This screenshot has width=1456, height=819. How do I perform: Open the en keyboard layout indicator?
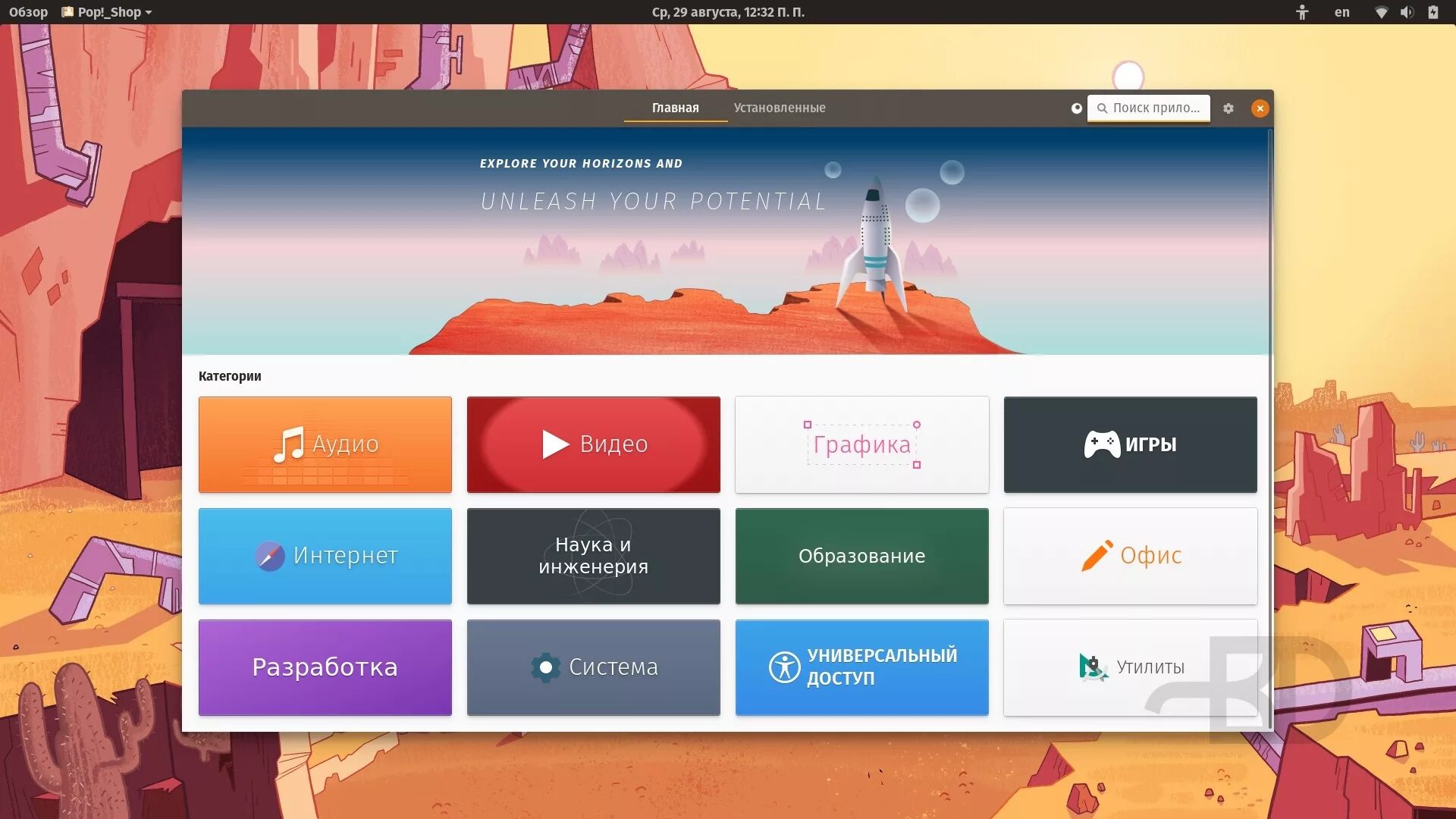point(1341,12)
